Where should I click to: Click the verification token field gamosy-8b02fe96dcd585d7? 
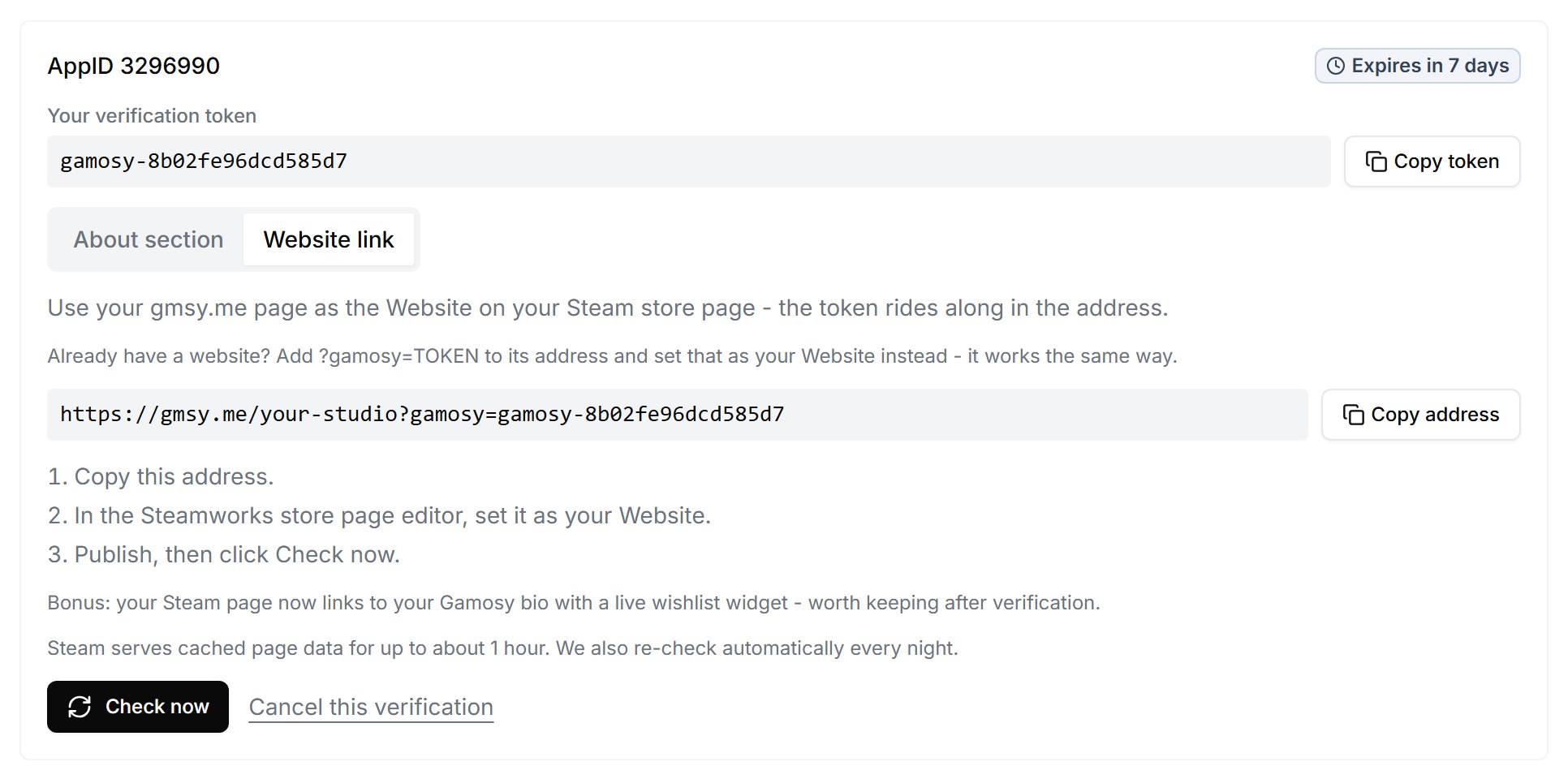coord(688,161)
